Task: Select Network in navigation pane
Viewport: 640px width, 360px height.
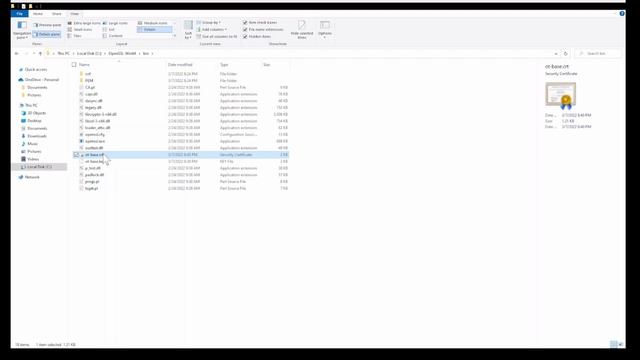Action: coord(29,177)
